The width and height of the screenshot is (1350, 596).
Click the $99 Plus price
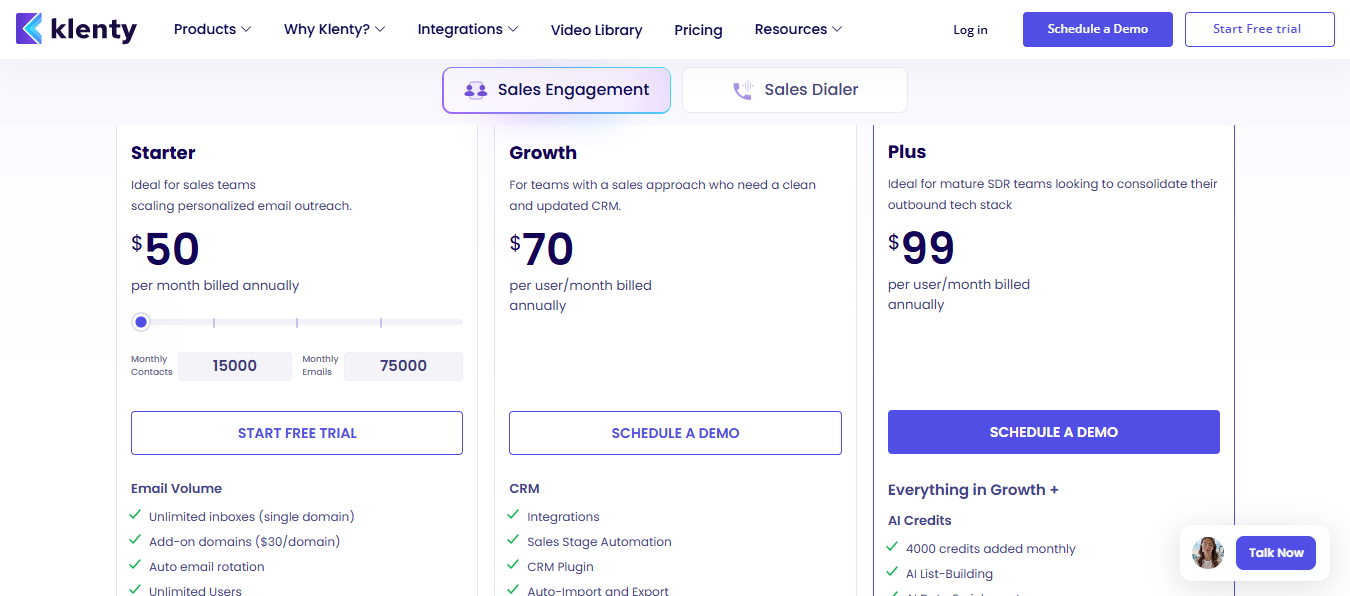pyautogui.click(x=921, y=249)
